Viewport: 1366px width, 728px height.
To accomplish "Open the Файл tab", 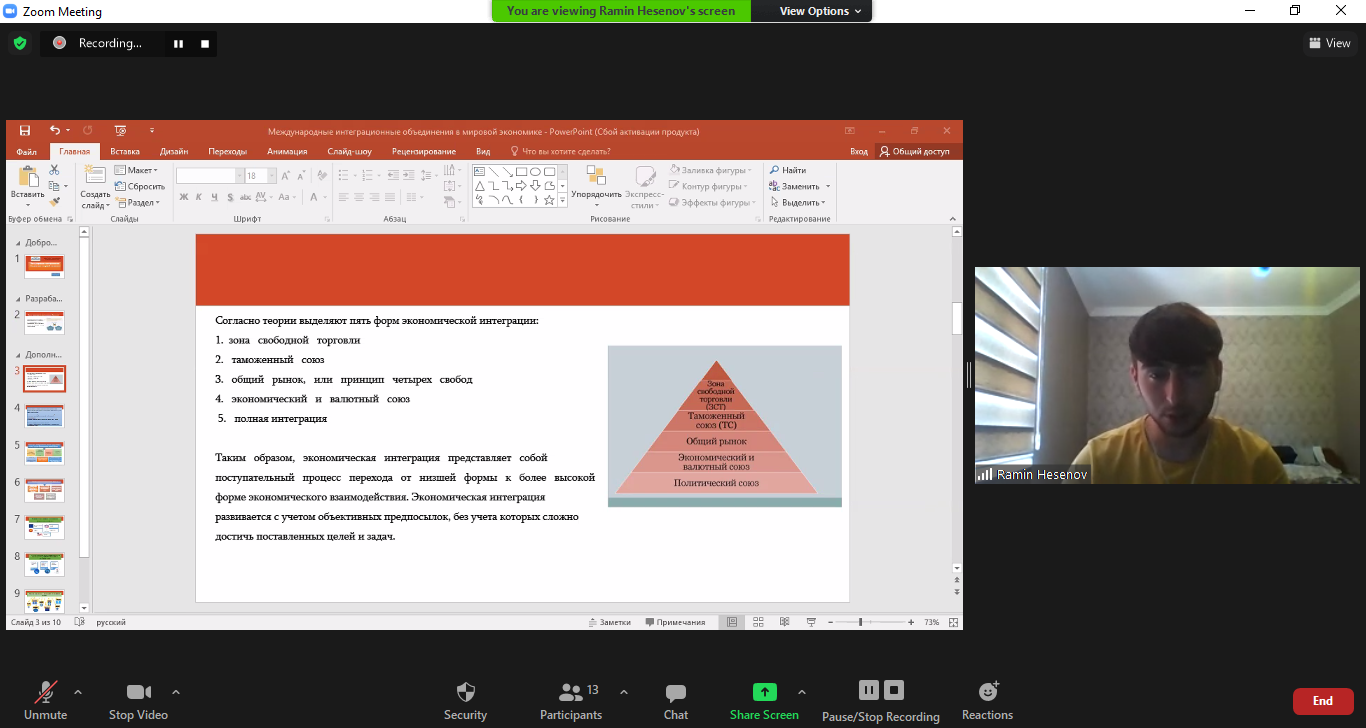I will tap(27, 151).
